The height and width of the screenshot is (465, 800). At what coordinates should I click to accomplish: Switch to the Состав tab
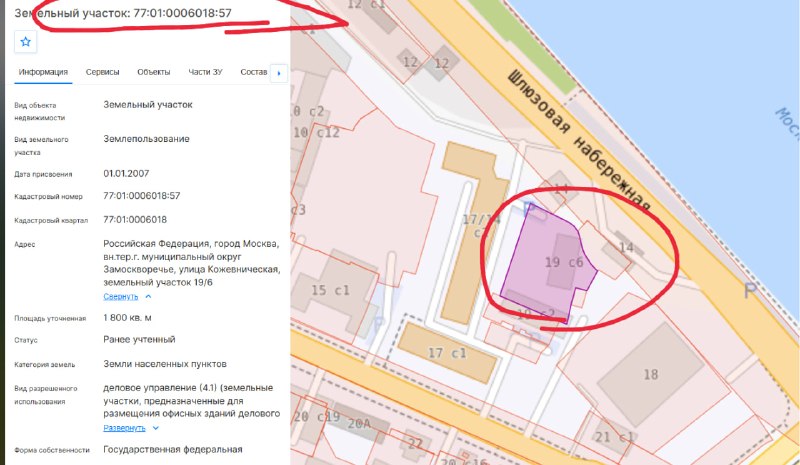point(254,72)
